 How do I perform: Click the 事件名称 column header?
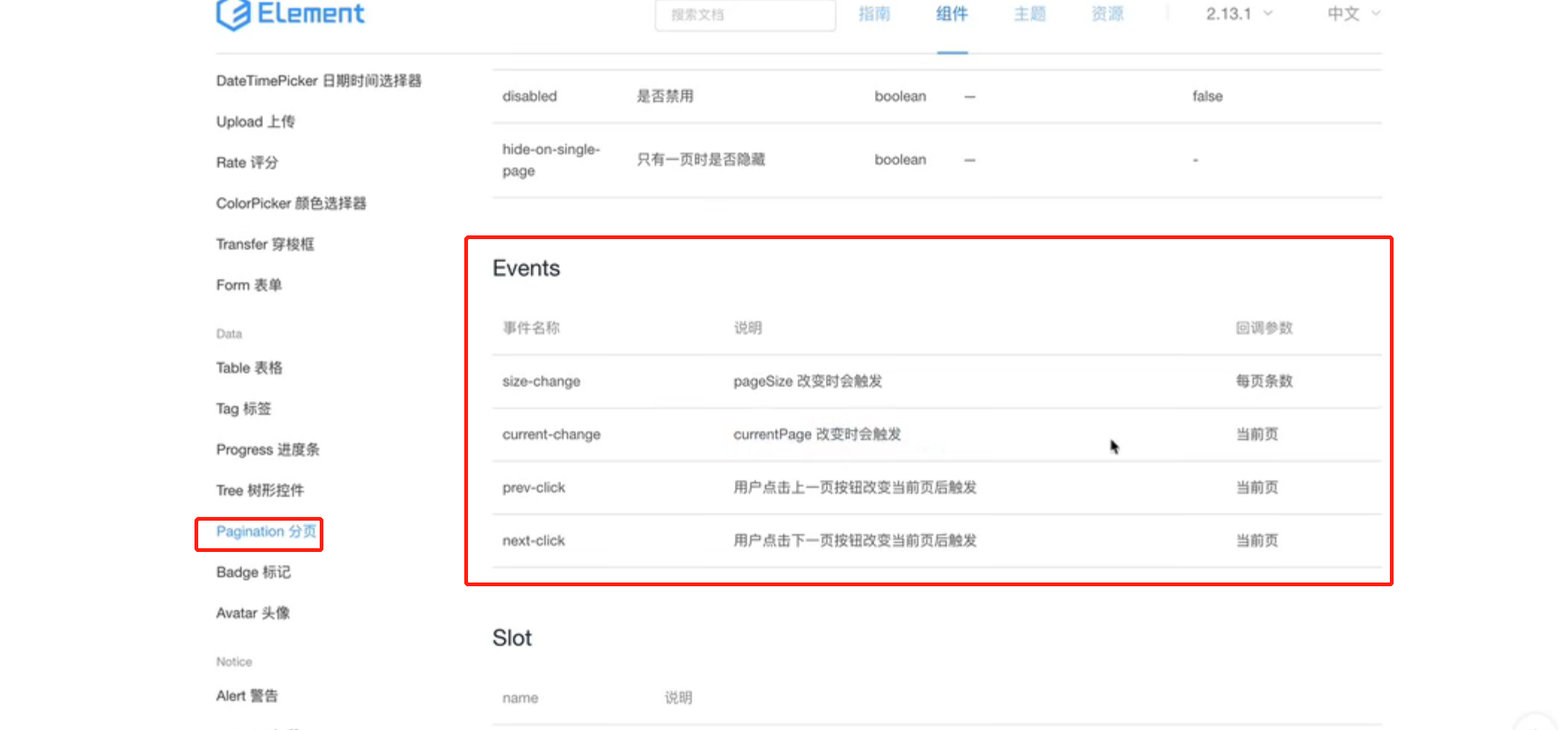click(x=531, y=328)
